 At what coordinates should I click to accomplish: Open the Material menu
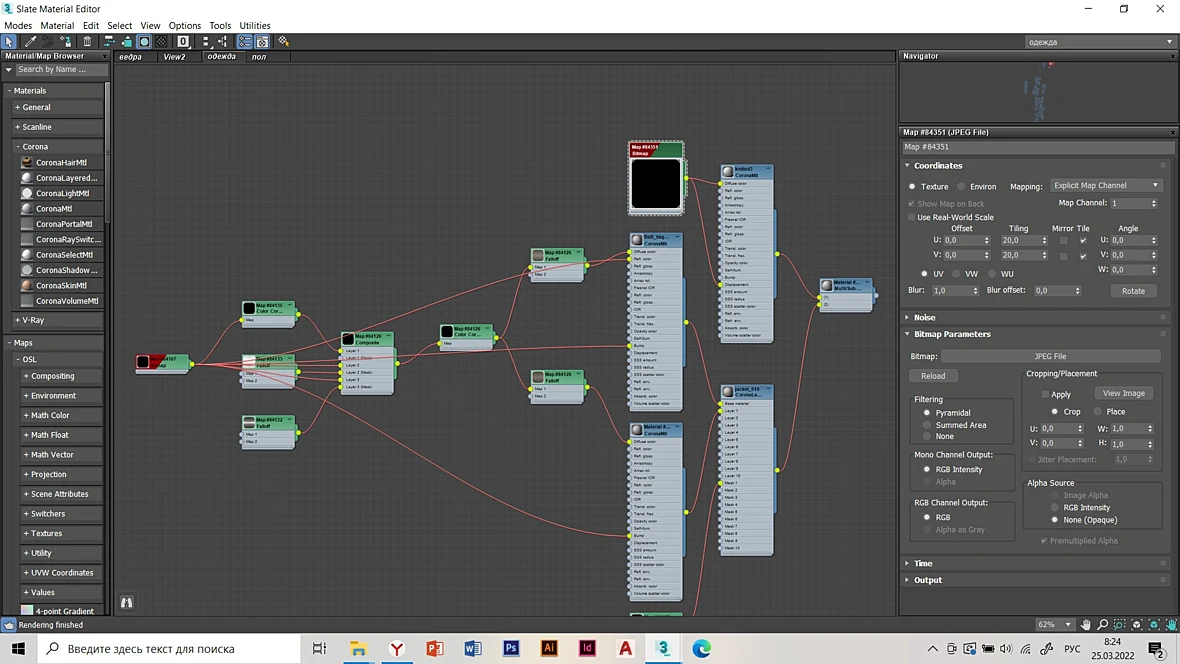(x=57, y=26)
